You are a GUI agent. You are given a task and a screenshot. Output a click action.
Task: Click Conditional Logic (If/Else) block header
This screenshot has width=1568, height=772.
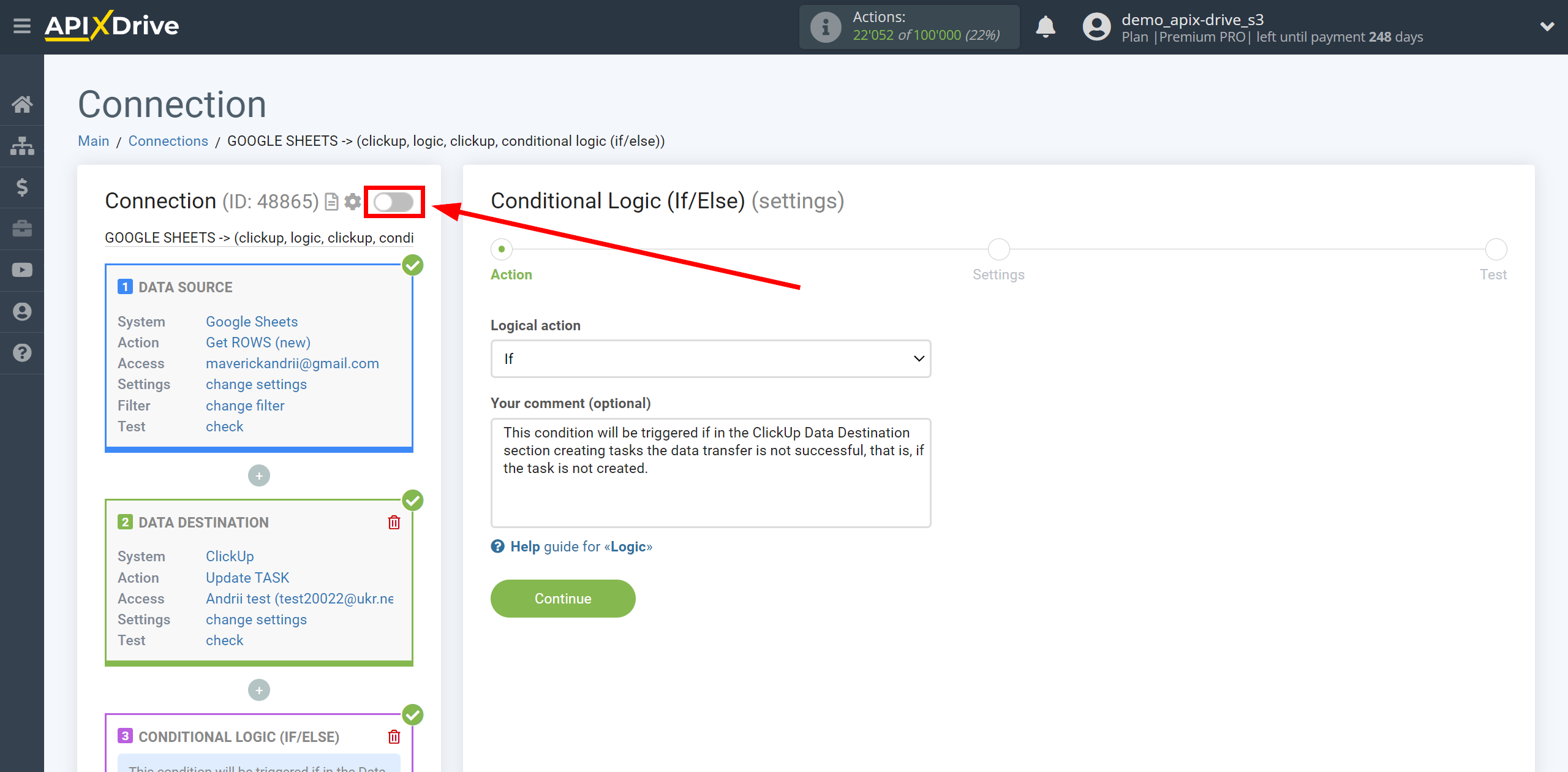239,737
